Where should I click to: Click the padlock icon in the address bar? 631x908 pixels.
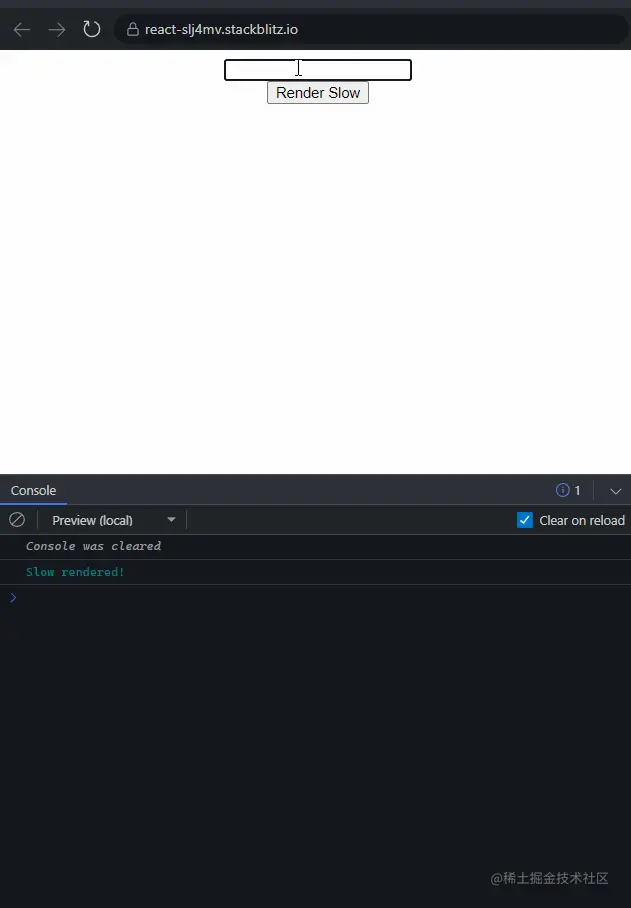coord(133,29)
